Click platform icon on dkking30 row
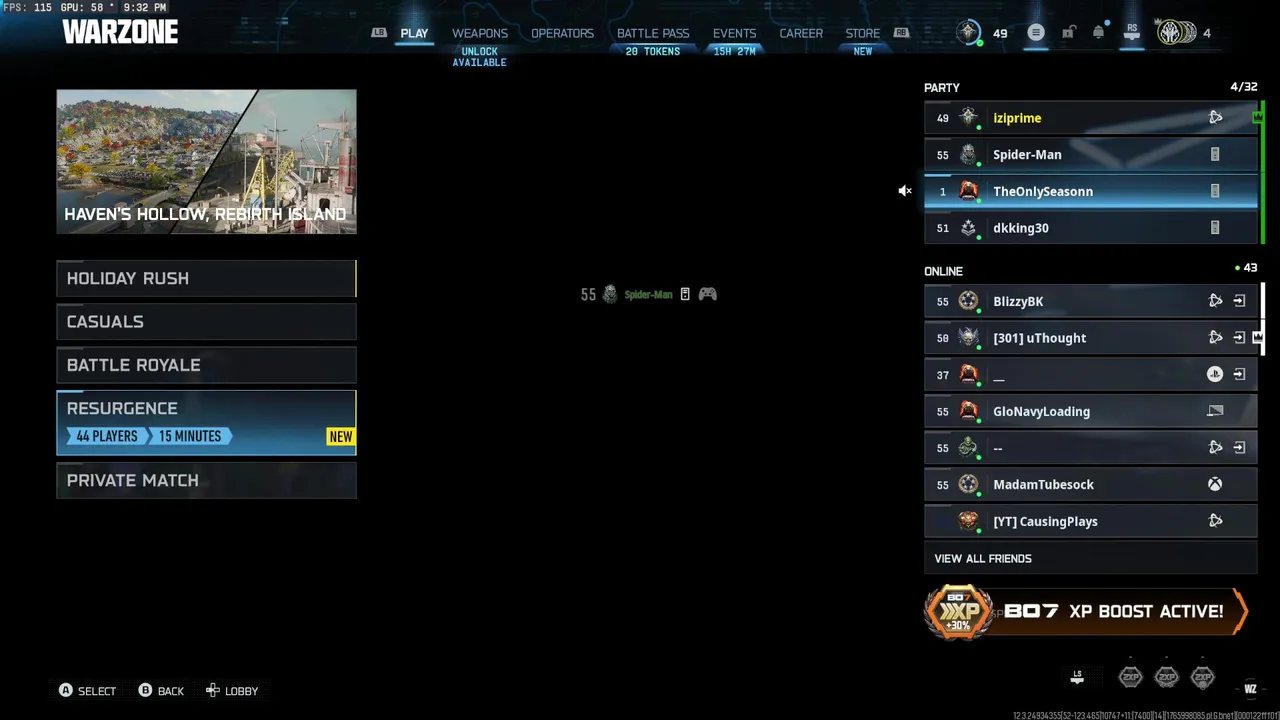Image resolution: width=1280 pixels, height=720 pixels. pyautogui.click(x=1215, y=228)
